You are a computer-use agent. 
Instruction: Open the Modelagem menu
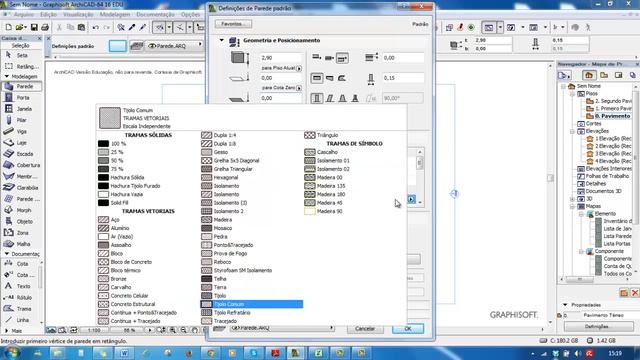(x=115, y=15)
